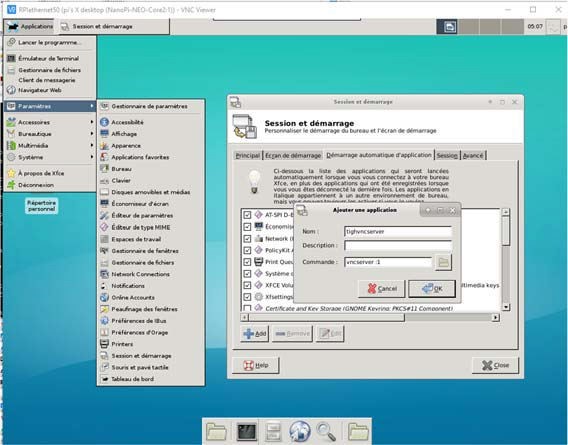
Task: Click the Préférences de IBus icon
Action: click(104, 321)
